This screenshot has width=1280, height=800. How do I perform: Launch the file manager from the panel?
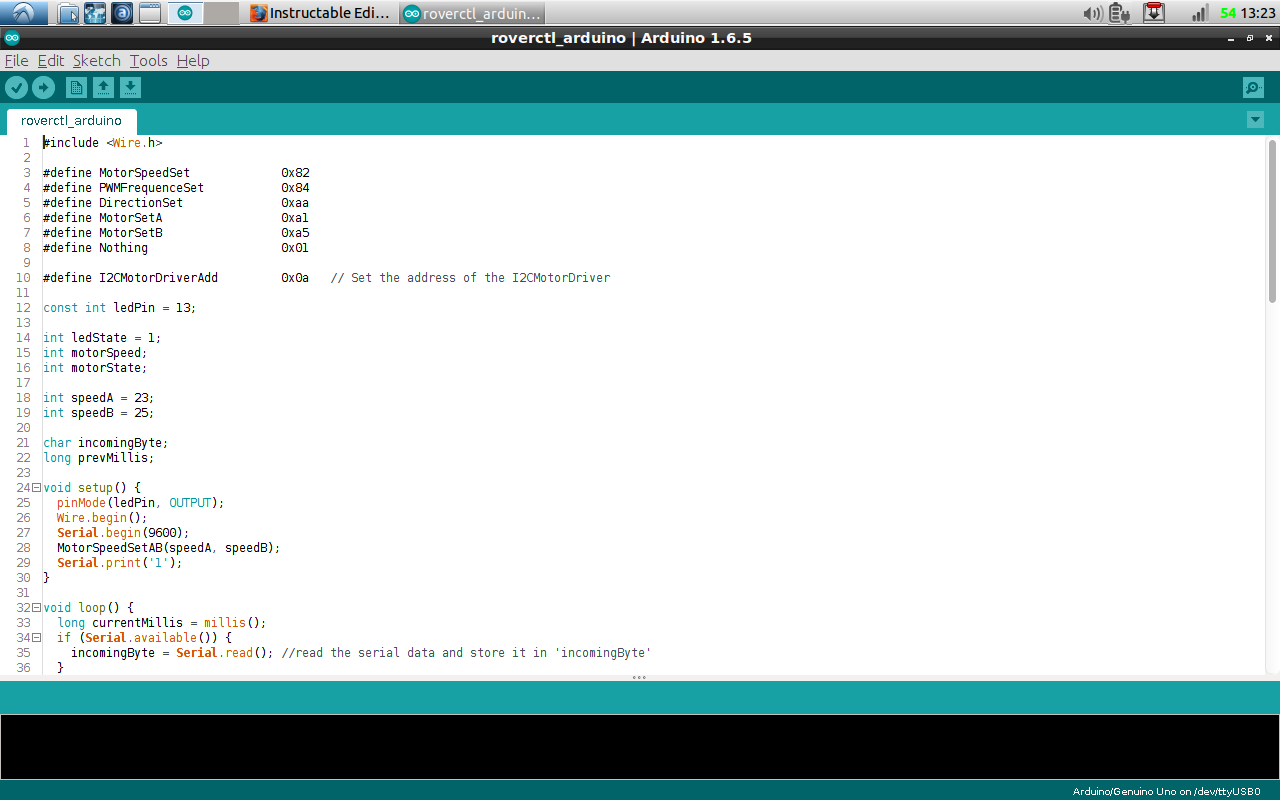click(68, 13)
